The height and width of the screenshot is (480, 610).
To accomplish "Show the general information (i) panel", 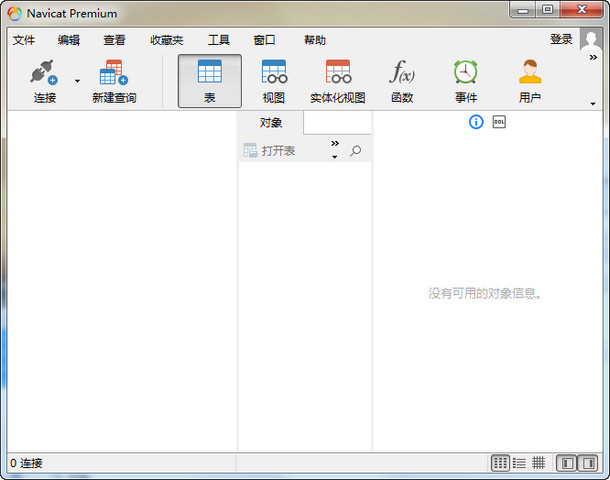I will click(x=476, y=122).
